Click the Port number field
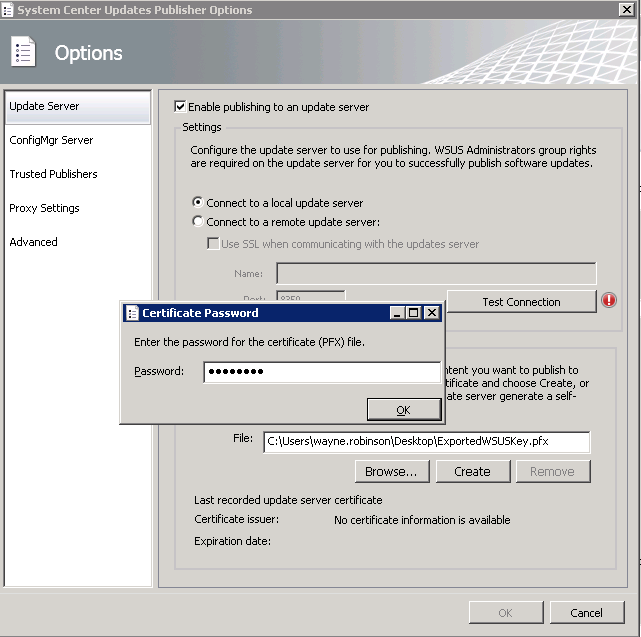 coord(311,297)
